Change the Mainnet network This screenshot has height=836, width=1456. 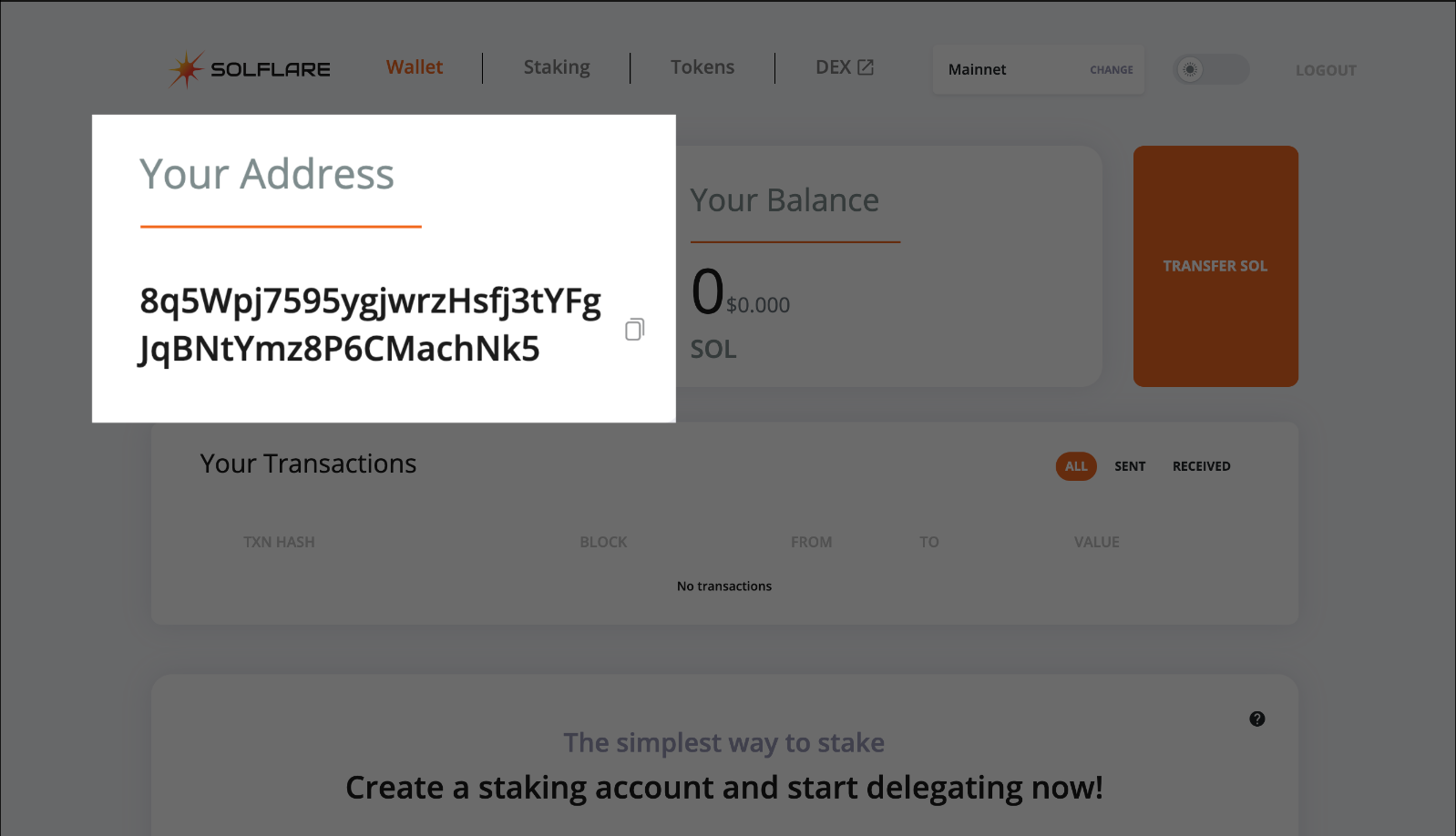[x=1112, y=70]
